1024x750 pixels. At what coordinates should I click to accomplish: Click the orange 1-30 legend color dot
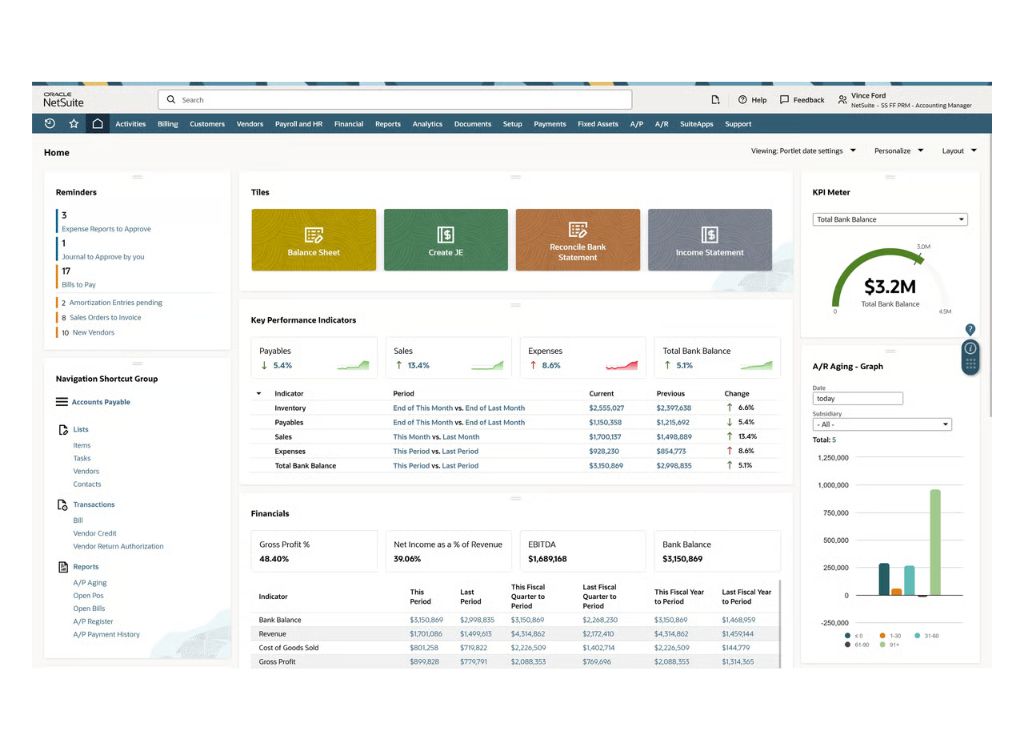883,636
